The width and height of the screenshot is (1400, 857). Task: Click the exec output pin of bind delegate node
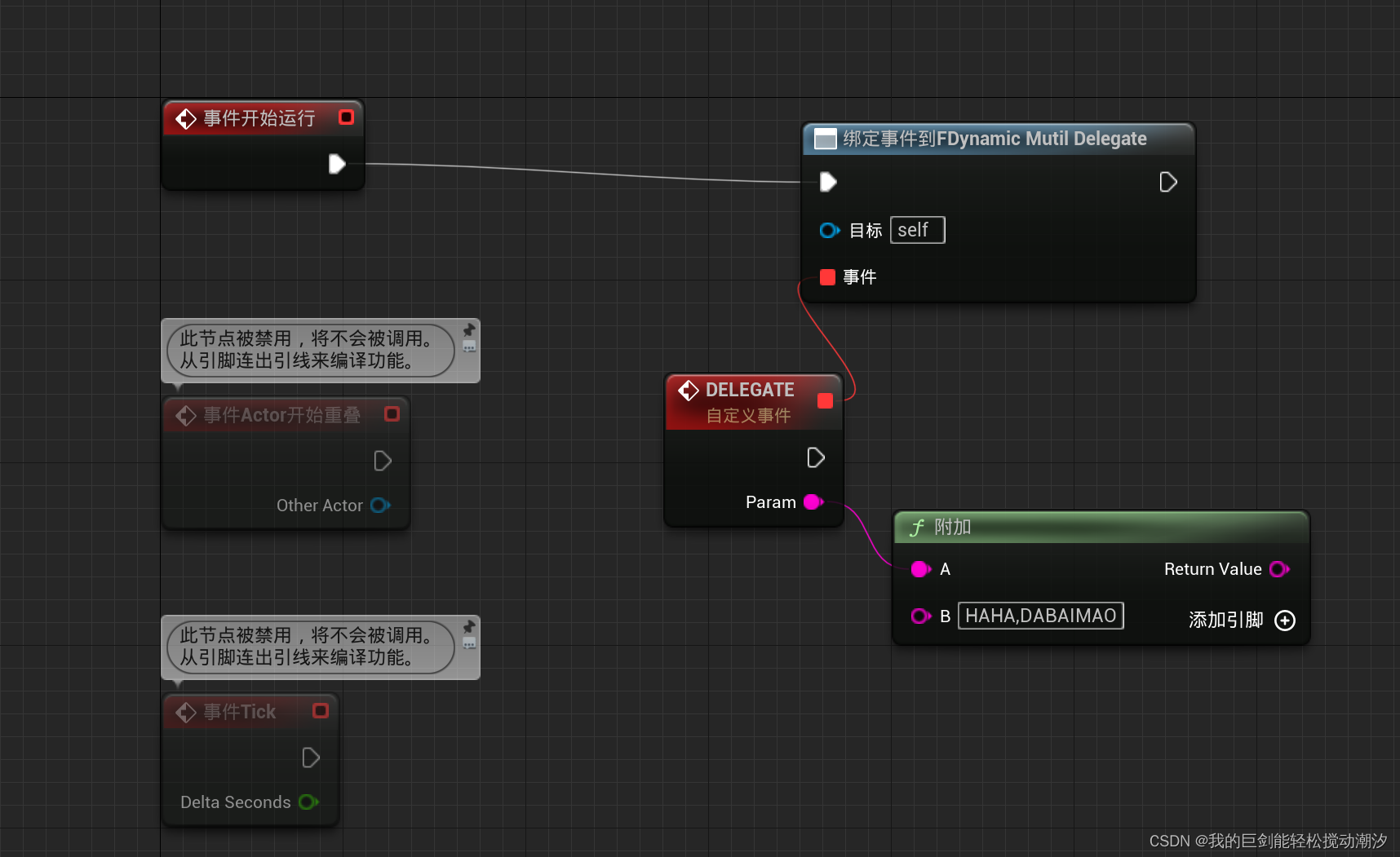1167,181
